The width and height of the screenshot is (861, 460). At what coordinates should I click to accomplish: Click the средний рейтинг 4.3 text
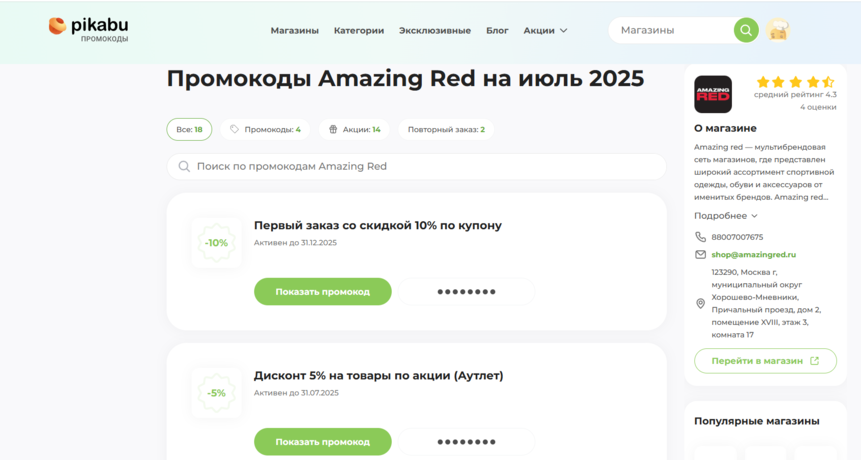pos(795,95)
